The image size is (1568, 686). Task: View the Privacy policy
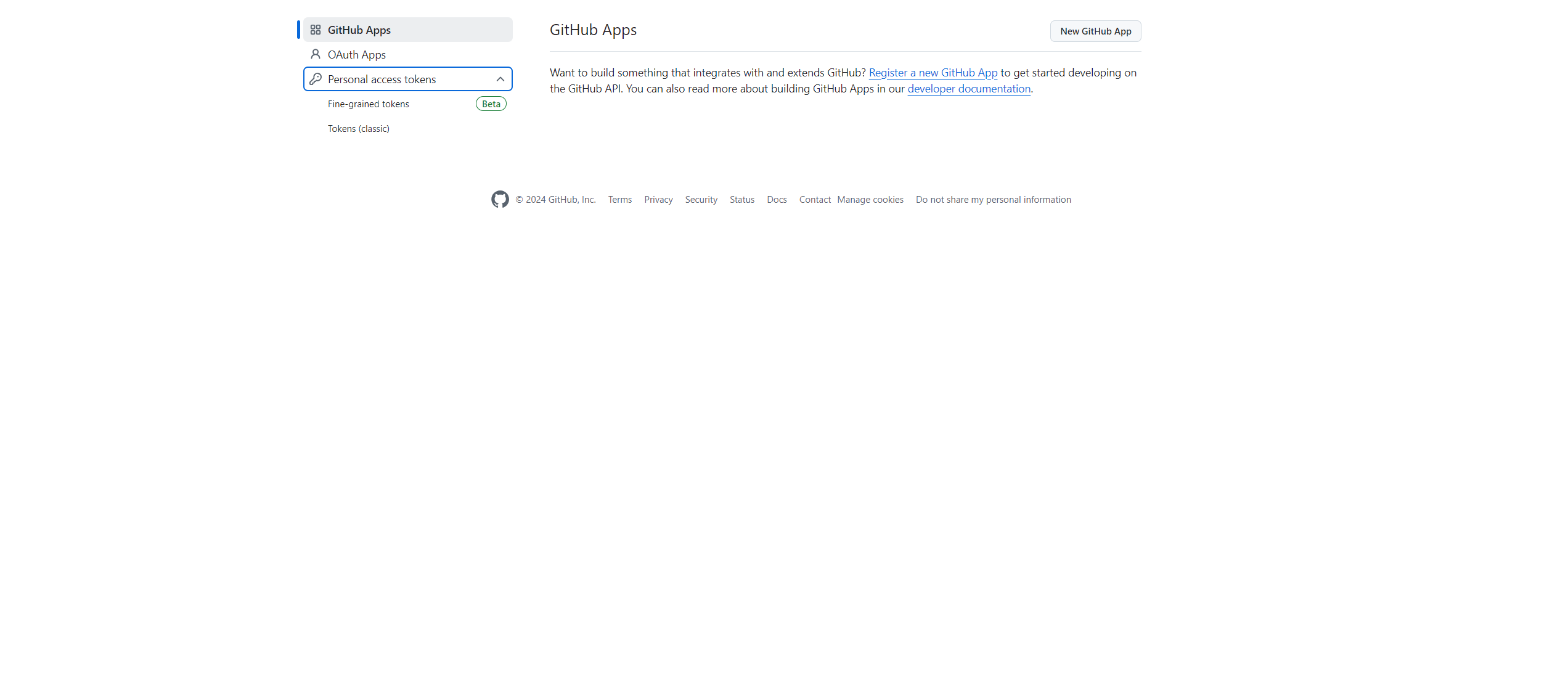tap(658, 199)
